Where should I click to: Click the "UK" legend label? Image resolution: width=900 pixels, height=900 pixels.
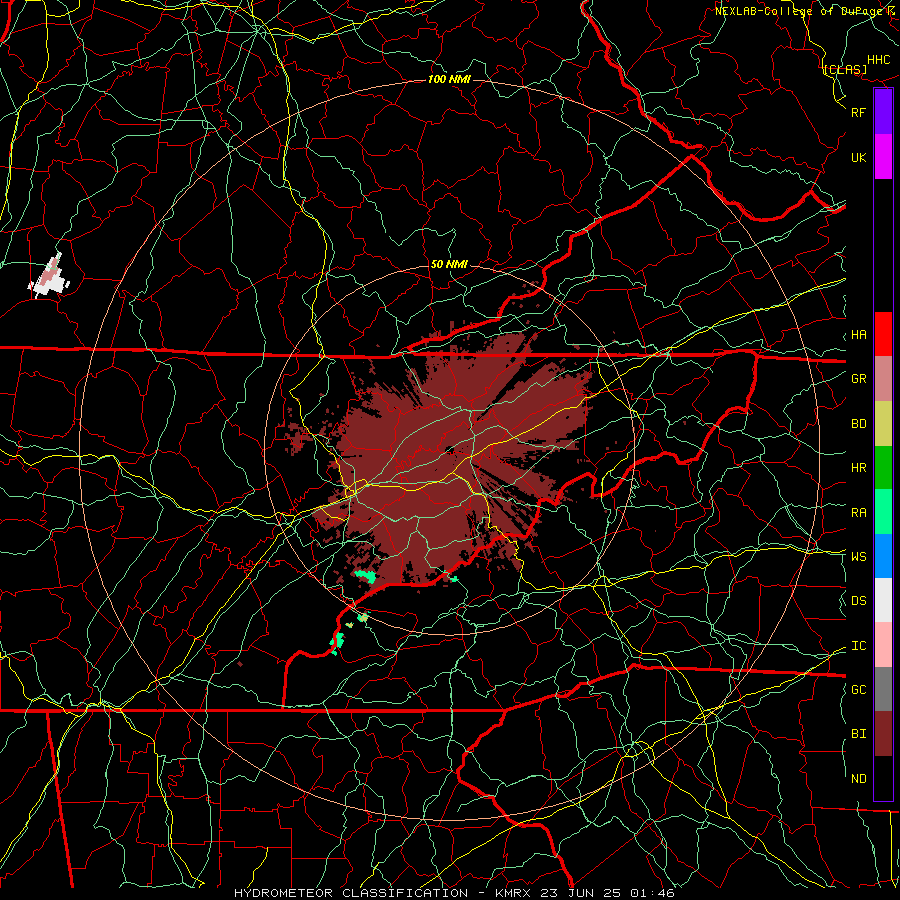[x=859, y=157]
